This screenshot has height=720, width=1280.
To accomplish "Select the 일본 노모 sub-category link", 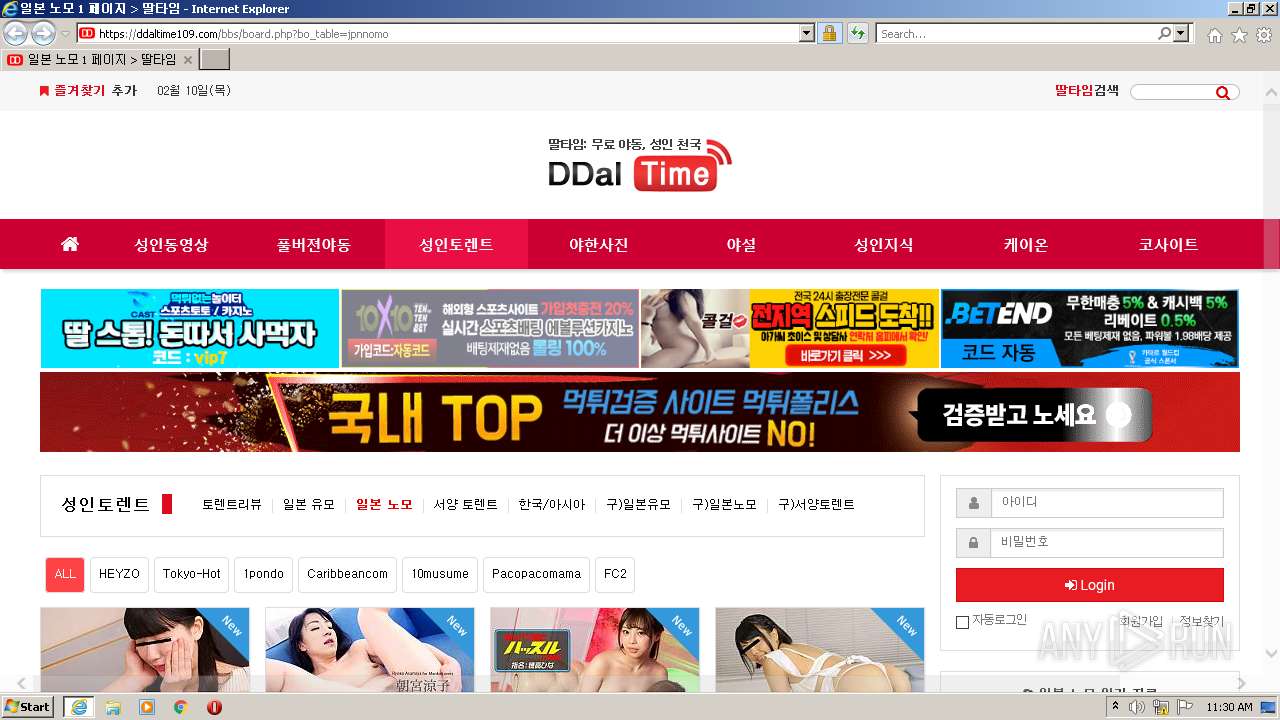I will pyautogui.click(x=384, y=505).
